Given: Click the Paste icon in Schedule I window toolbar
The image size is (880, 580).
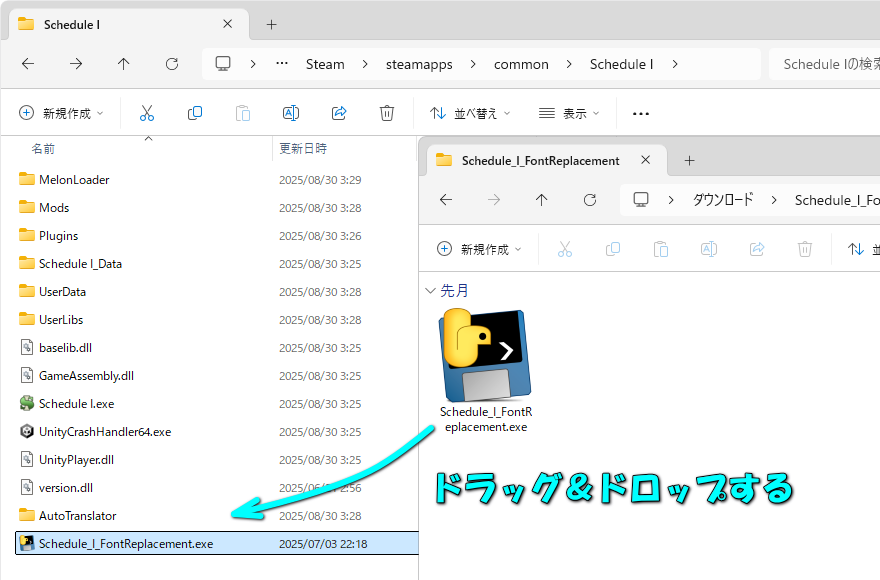Looking at the screenshot, I should click(x=242, y=113).
